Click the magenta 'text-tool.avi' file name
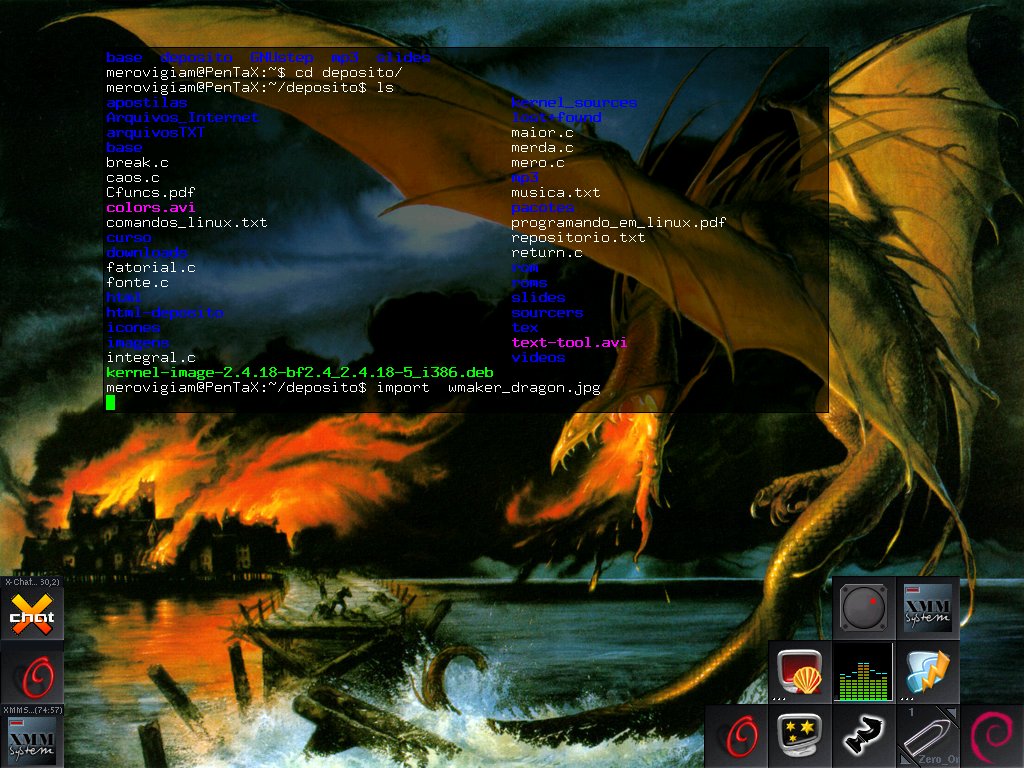 pyautogui.click(x=569, y=343)
